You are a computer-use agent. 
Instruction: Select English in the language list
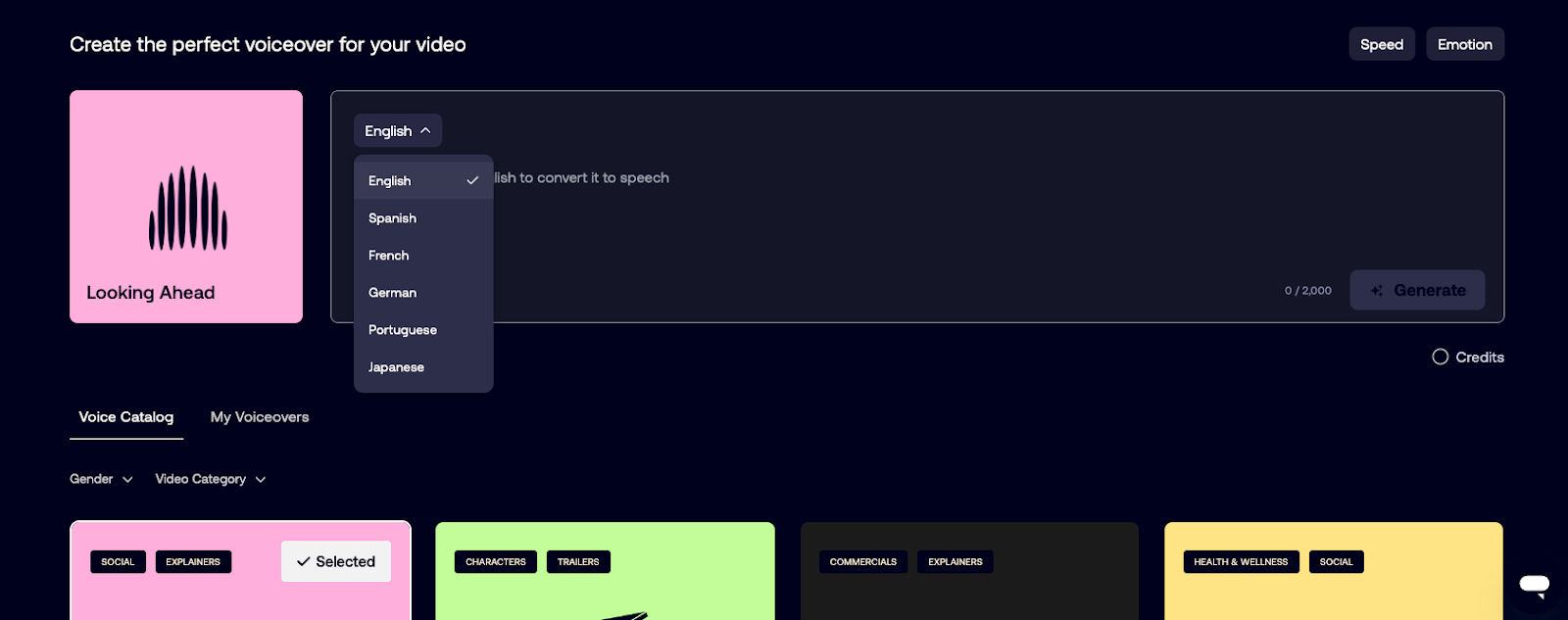(423, 181)
